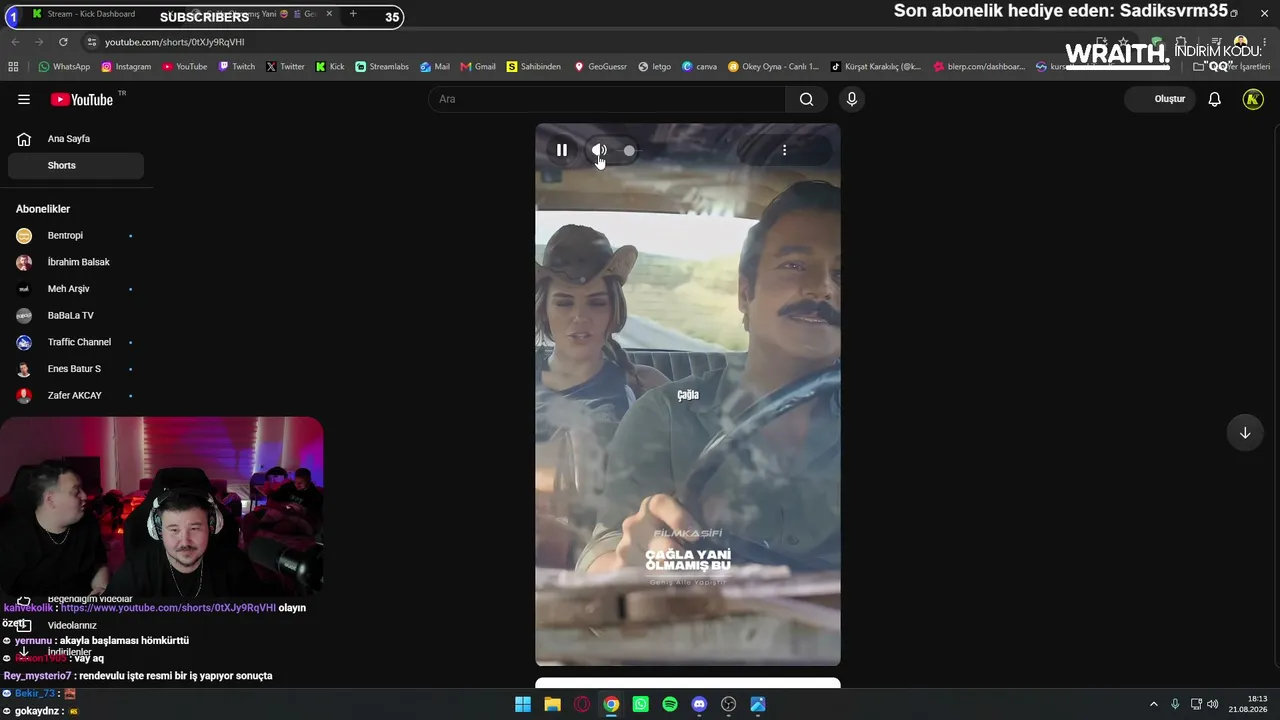Open canva bookmark
The width and height of the screenshot is (1280, 720).
(700, 67)
